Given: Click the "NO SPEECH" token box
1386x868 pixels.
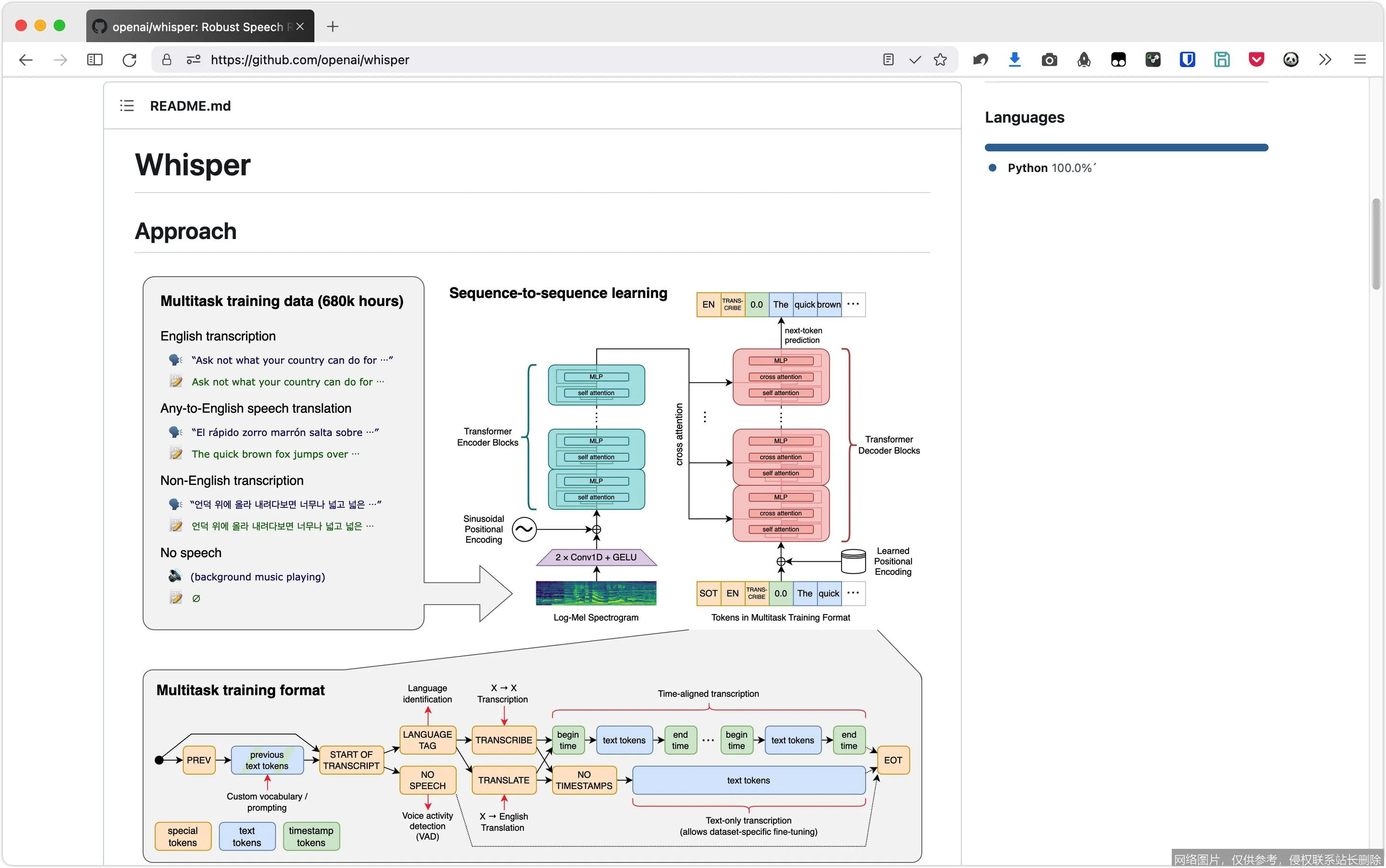Looking at the screenshot, I should pyautogui.click(x=427, y=780).
